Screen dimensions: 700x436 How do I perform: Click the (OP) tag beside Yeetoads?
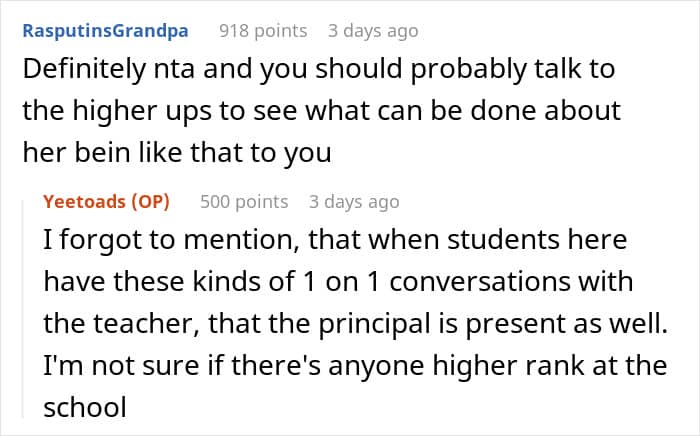[148, 201]
